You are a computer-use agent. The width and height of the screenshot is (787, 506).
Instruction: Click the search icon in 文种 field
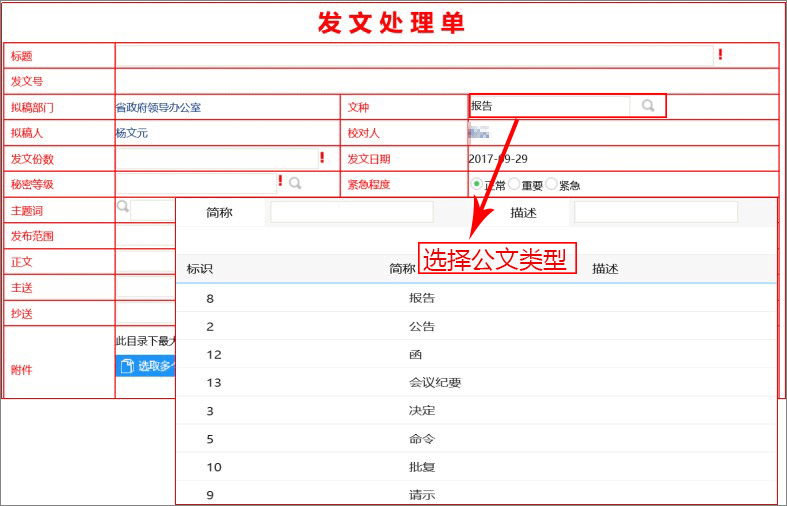pos(647,105)
